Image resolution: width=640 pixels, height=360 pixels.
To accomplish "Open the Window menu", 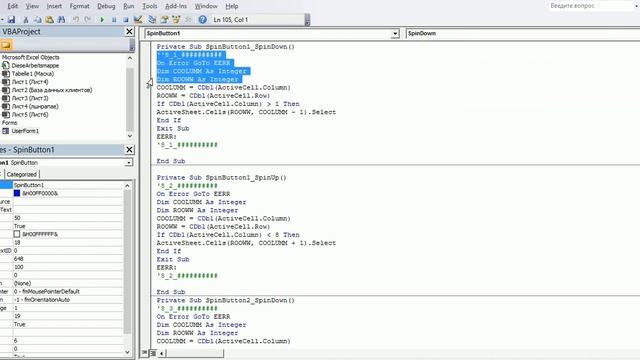I will (206, 6).
